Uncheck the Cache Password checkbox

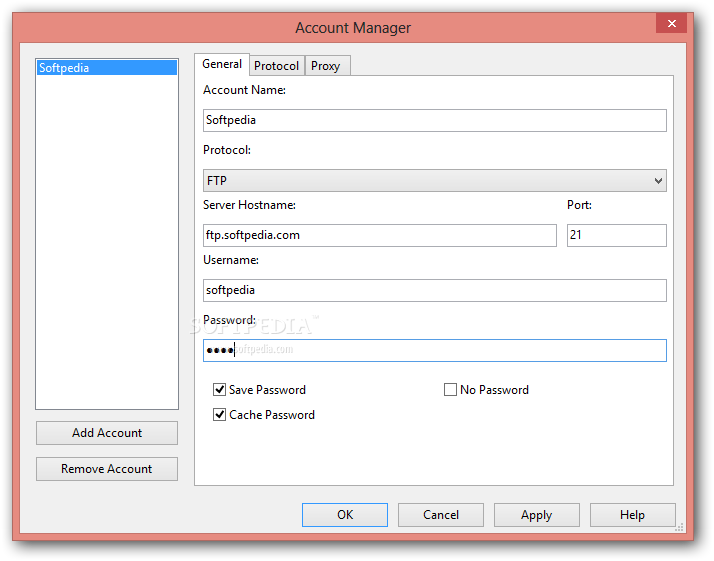coord(219,415)
